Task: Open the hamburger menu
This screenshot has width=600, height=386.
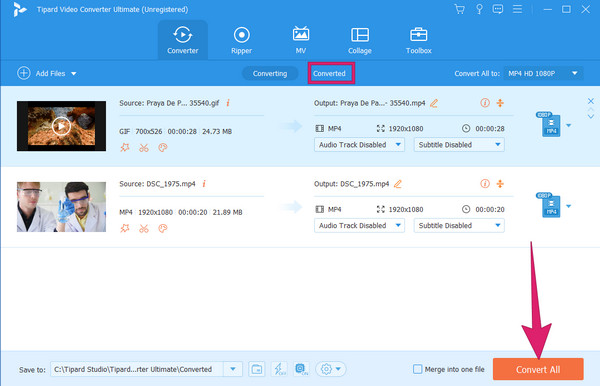Action: click(517, 9)
